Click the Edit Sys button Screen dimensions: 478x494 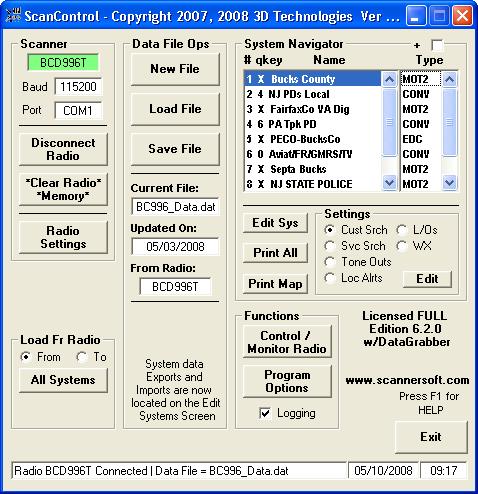click(x=275, y=223)
